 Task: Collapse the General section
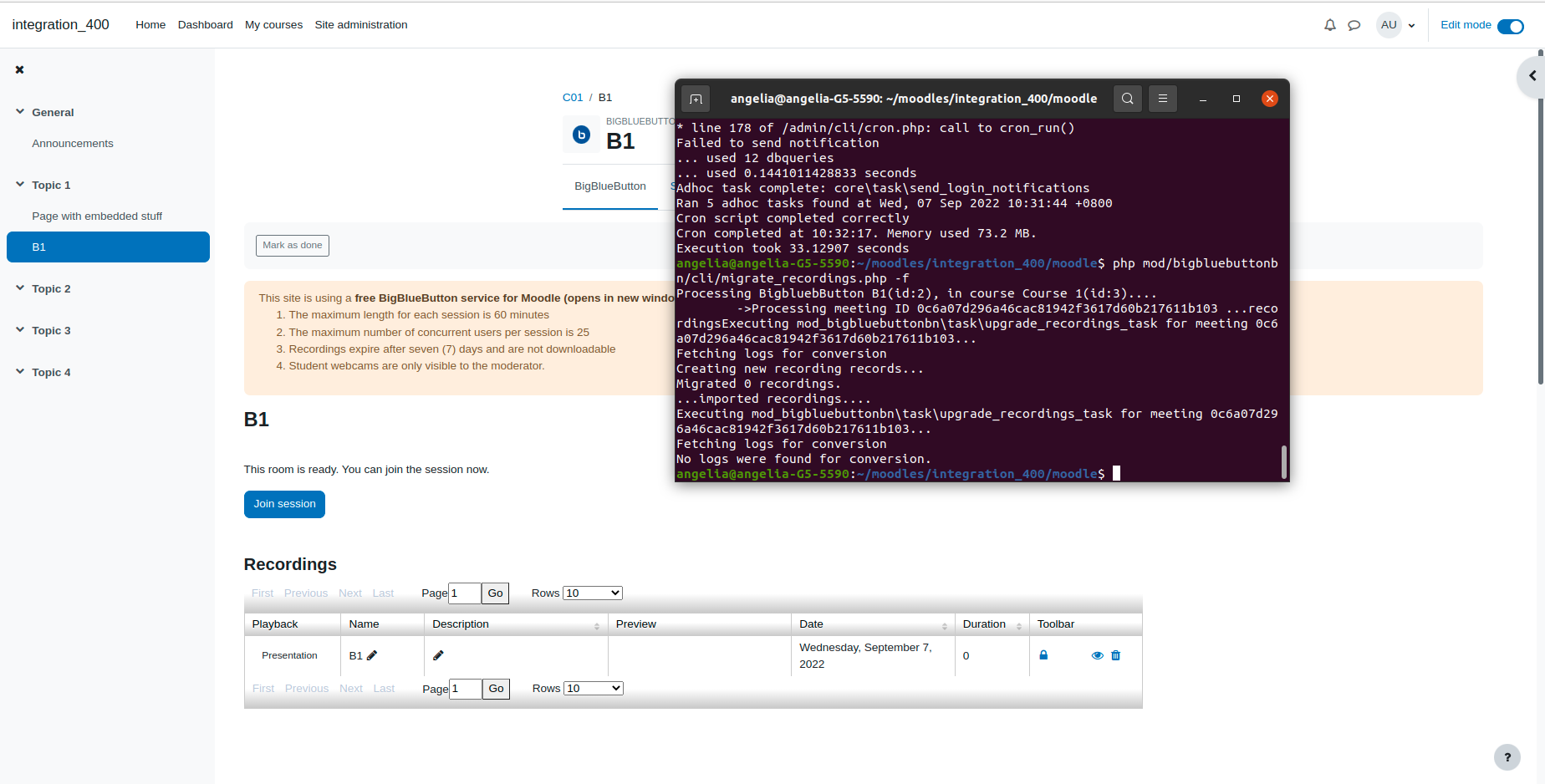(20, 111)
